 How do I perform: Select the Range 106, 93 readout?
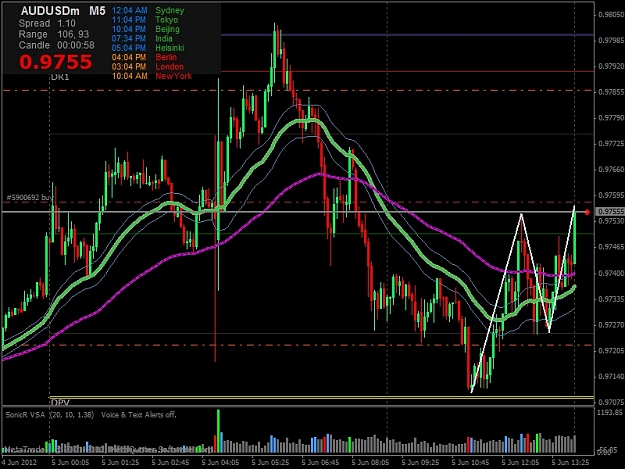click(54, 34)
